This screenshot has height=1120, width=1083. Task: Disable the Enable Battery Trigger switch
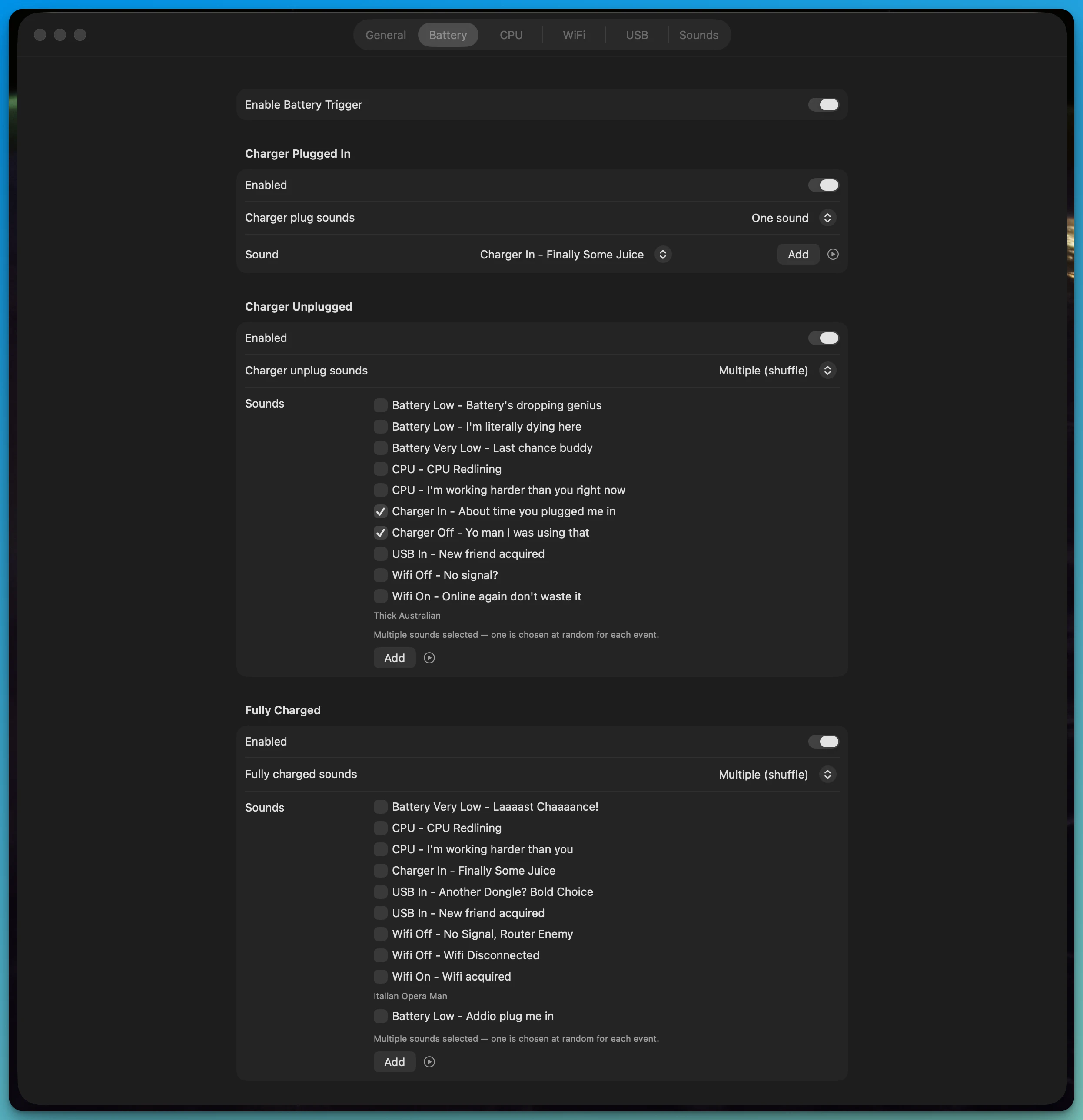pyautogui.click(x=823, y=105)
